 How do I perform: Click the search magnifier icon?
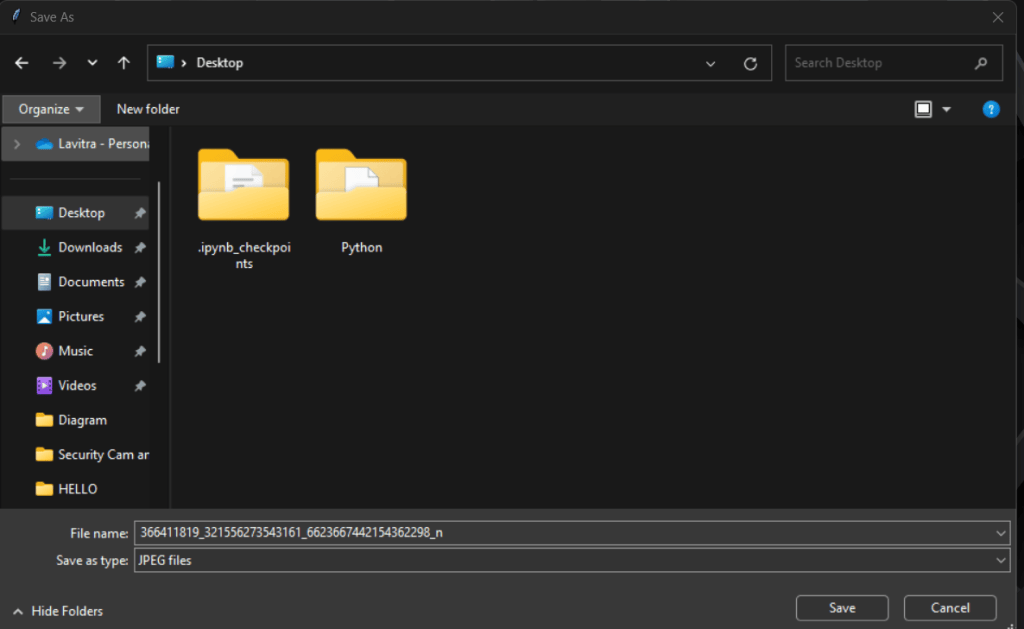point(980,63)
